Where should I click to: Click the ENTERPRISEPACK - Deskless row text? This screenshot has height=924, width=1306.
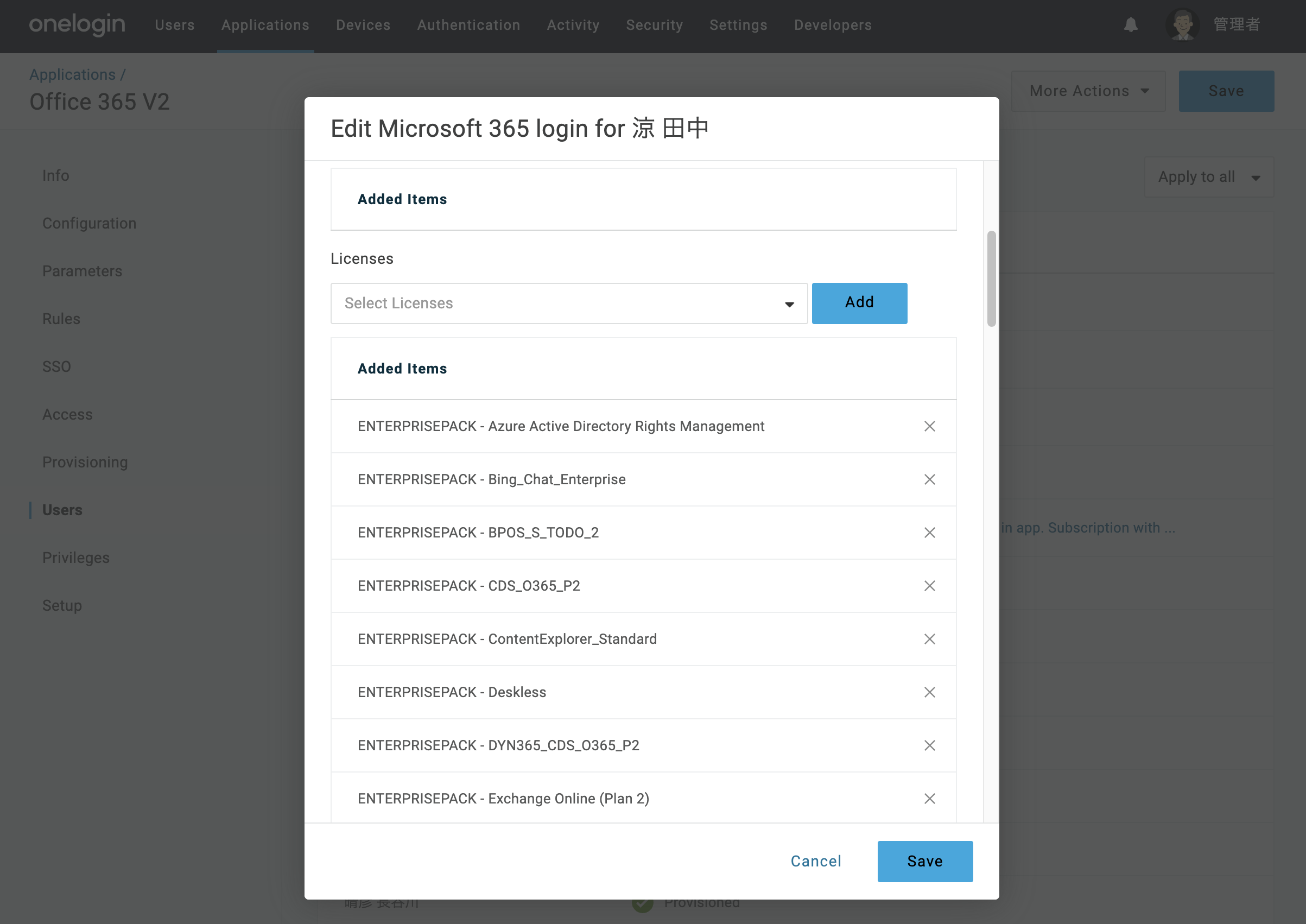coord(452,692)
